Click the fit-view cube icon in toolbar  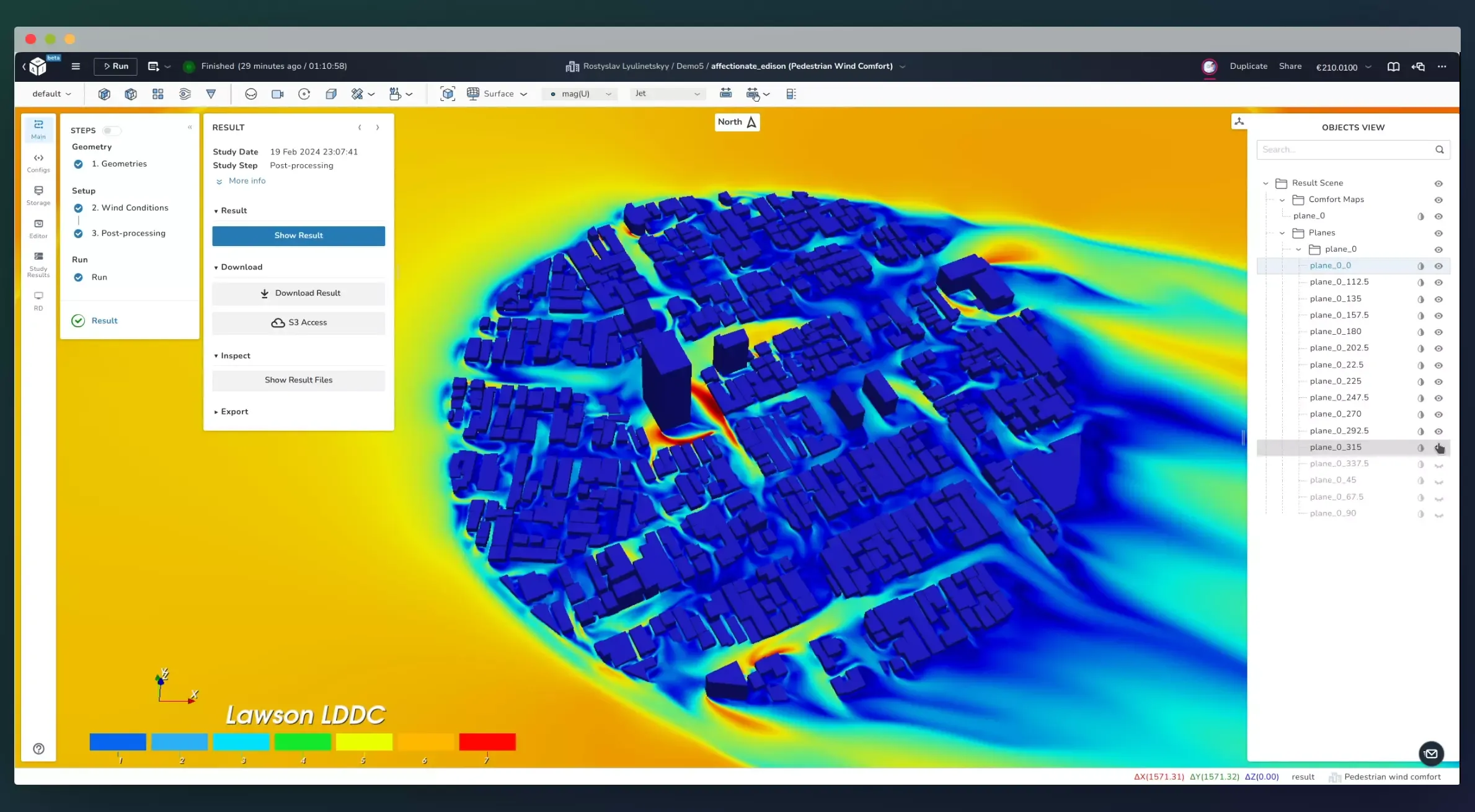pos(448,94)
